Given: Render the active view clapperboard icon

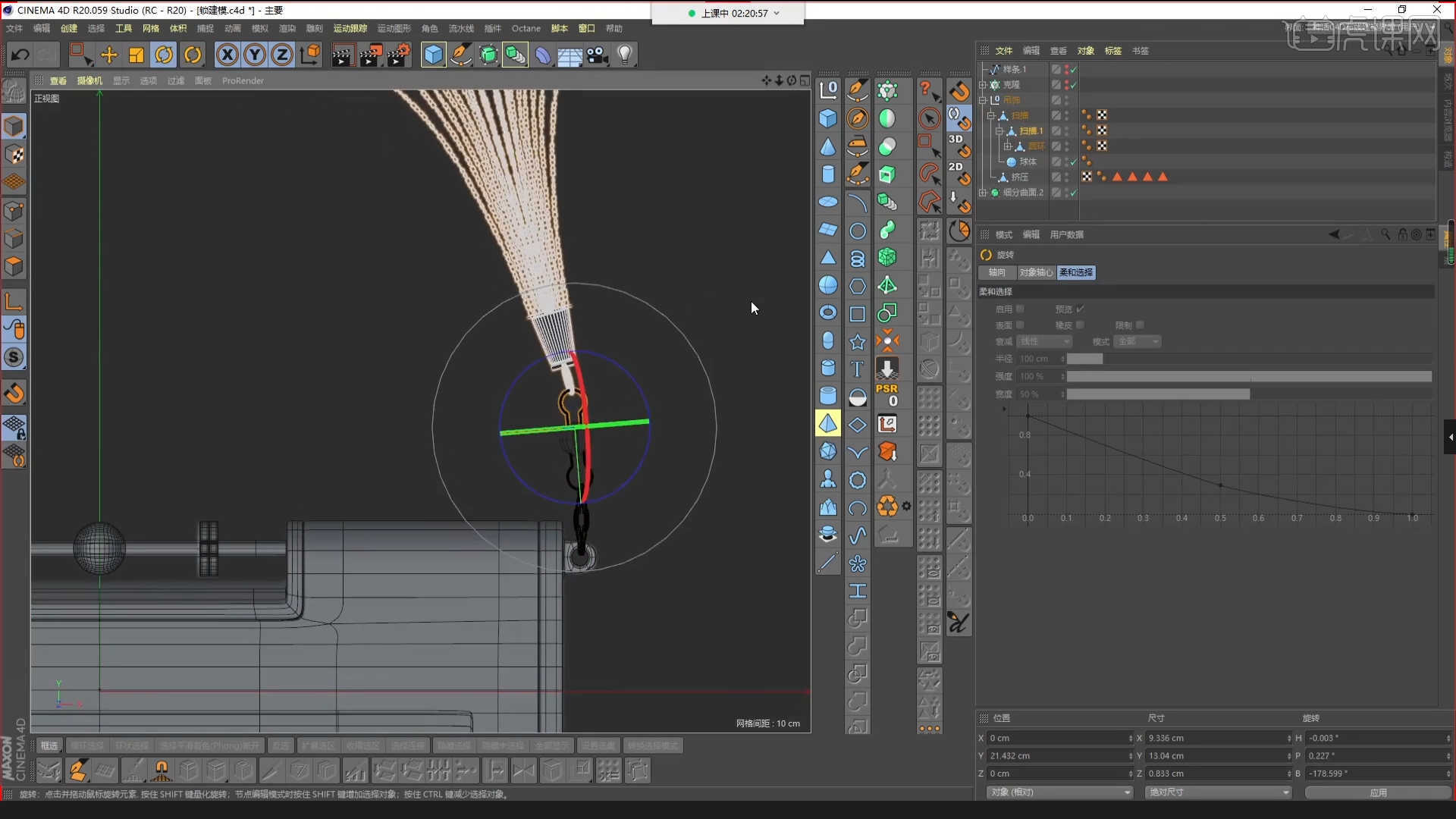Looking at the screenshot, I should coord(342,55).
